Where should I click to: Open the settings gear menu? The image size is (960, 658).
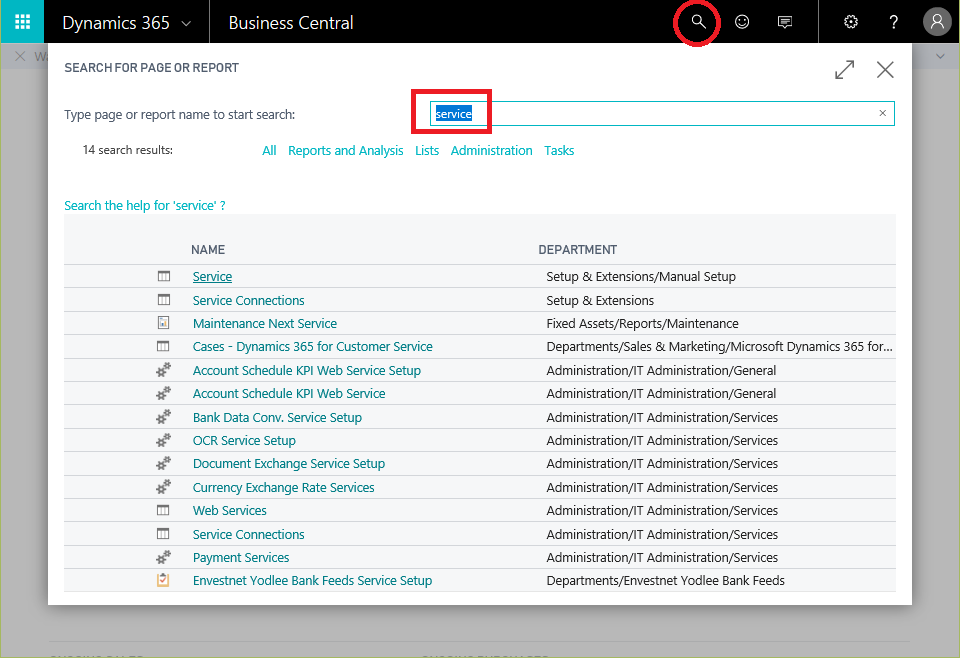click(x=850, y=22)
